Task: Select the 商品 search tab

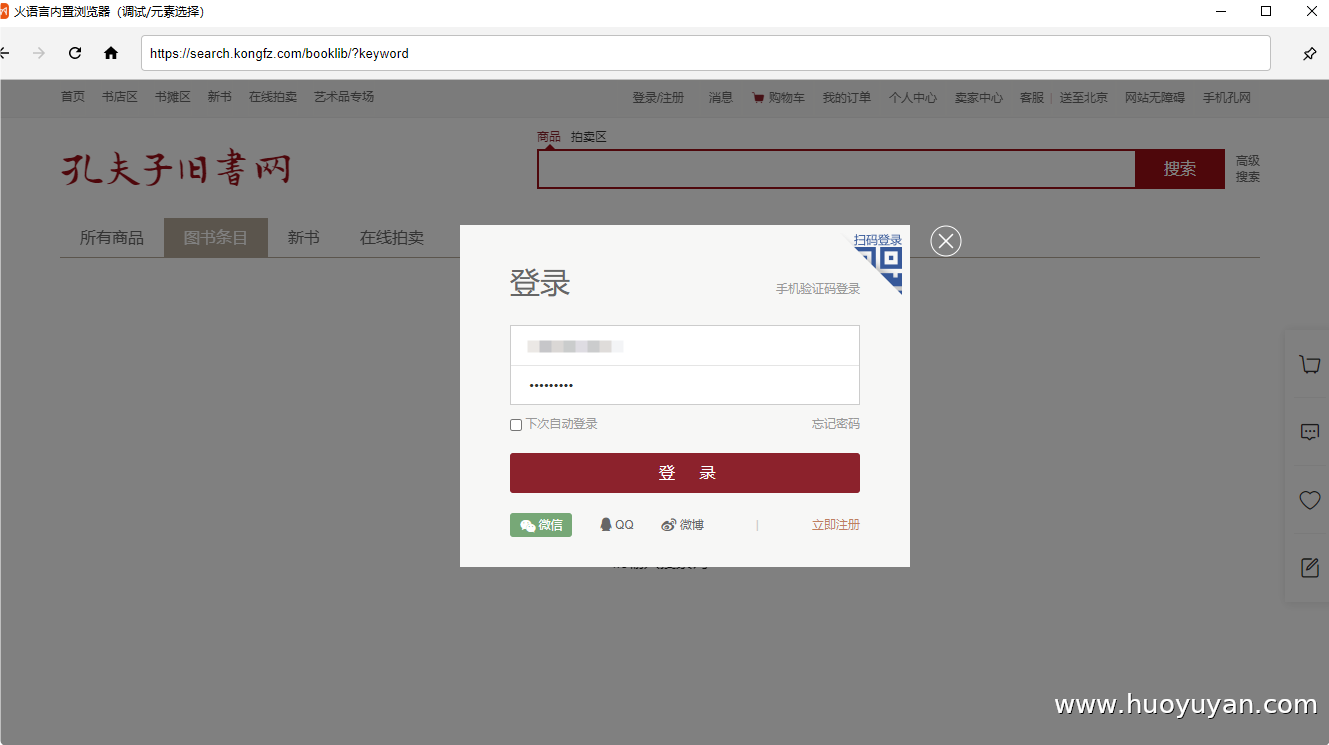Action: 549,137
